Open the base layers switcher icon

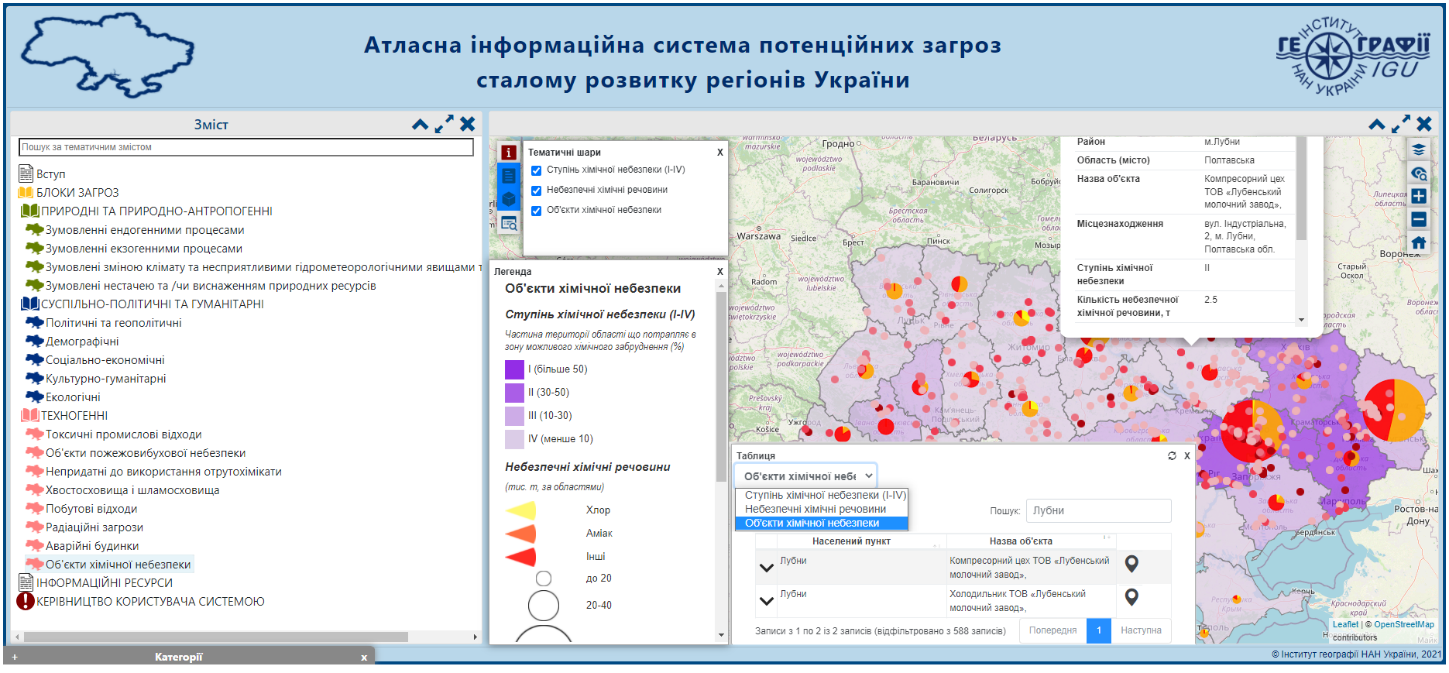tap(1418, 149)
